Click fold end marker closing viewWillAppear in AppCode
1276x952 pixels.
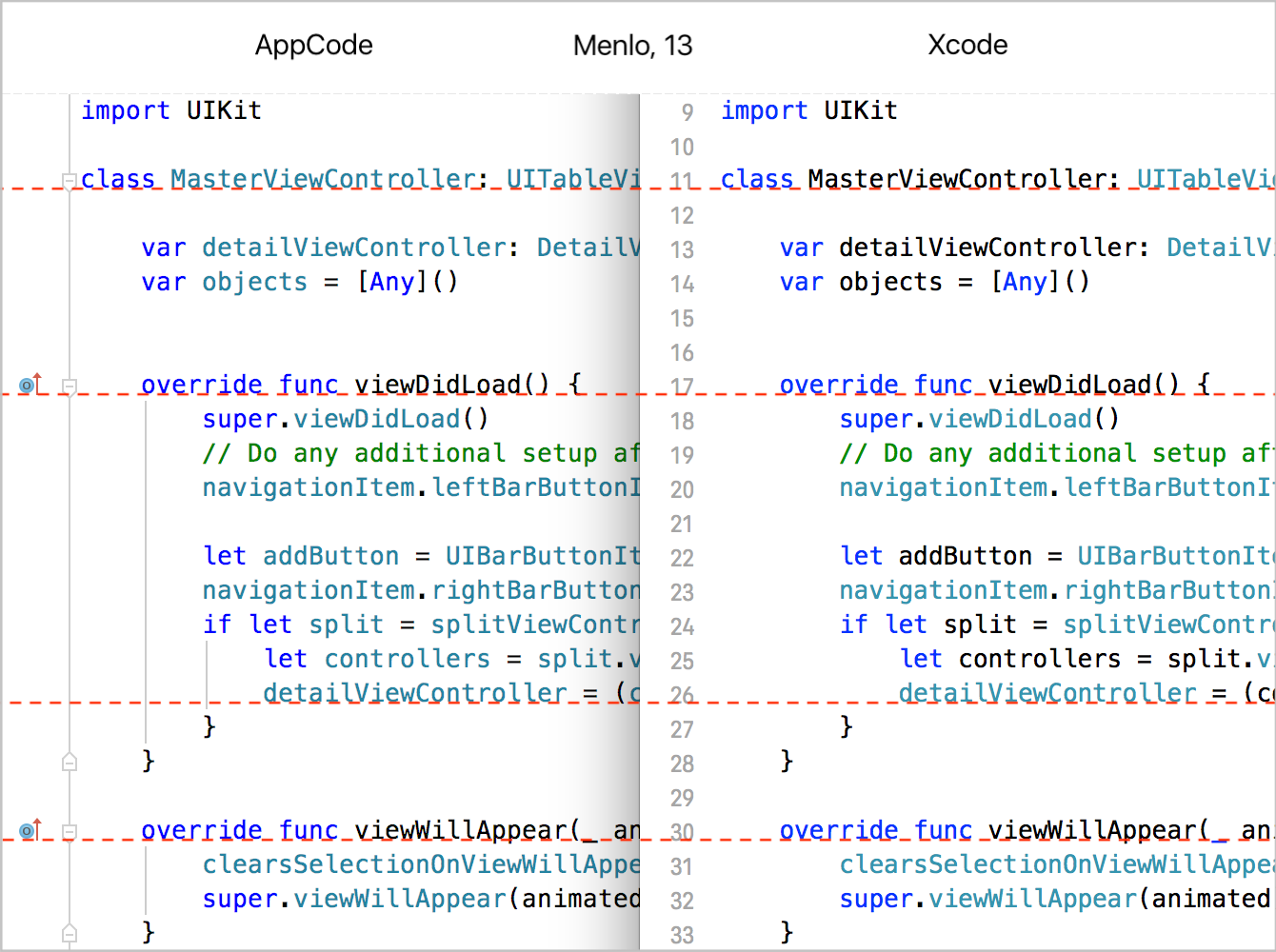pos(69,933)
